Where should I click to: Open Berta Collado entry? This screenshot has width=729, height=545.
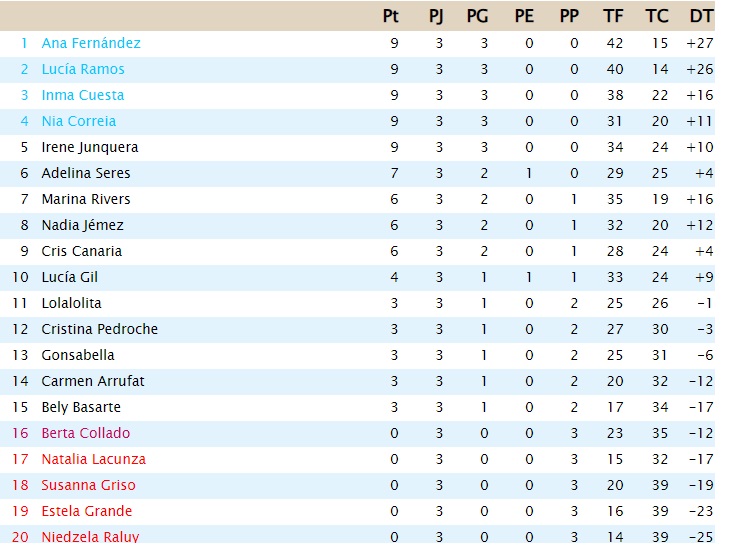[x=86, y=433]
